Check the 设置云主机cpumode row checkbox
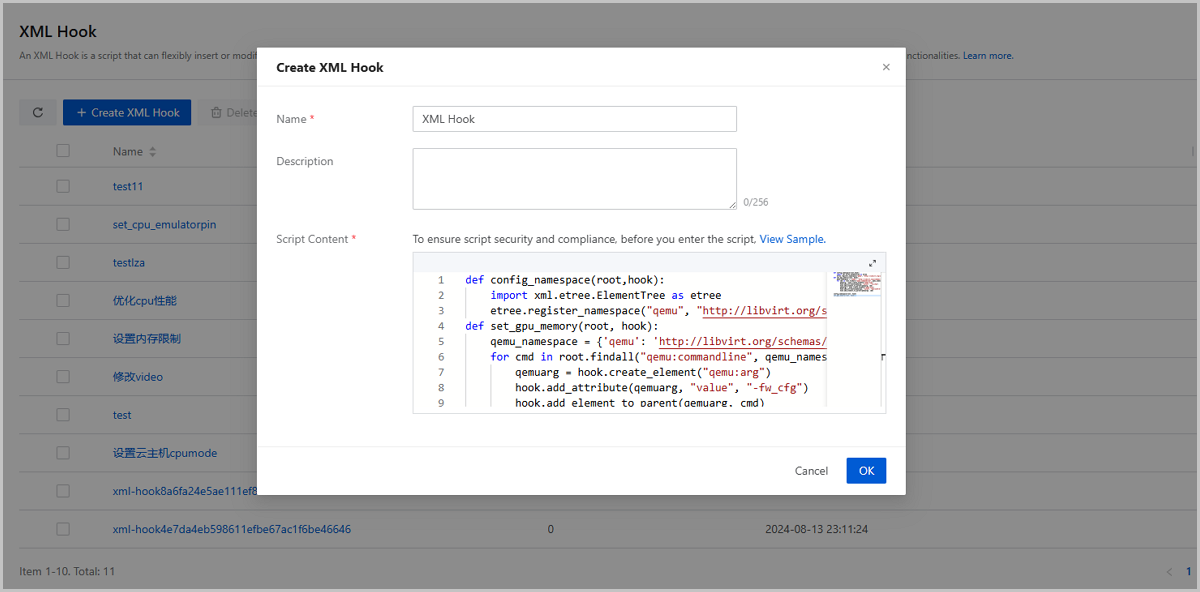Viewport: 1200px width, 592px height. click(63, 453)
